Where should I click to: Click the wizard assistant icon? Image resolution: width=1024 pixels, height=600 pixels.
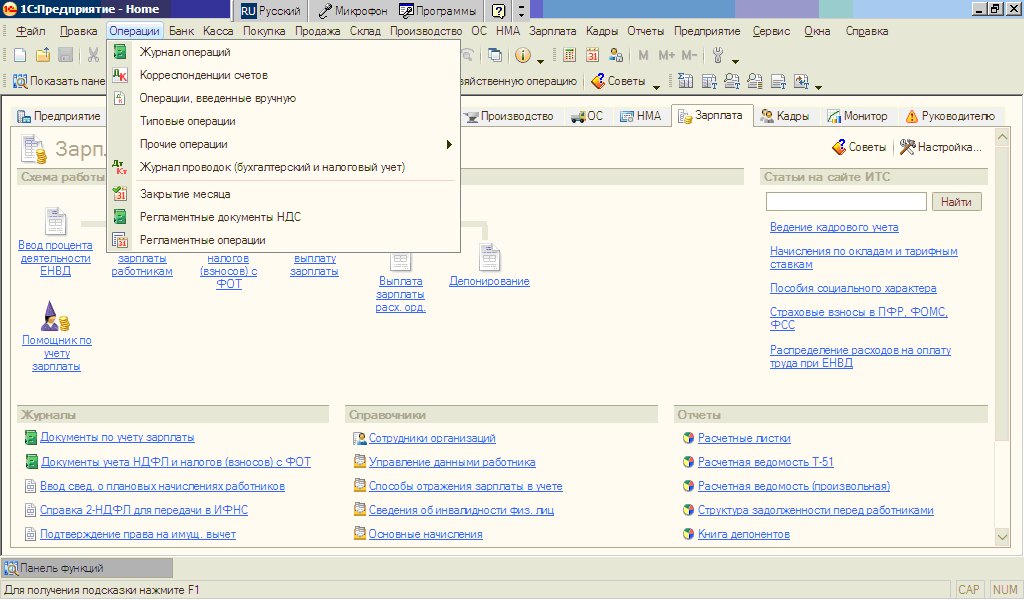tap(55, 316)
